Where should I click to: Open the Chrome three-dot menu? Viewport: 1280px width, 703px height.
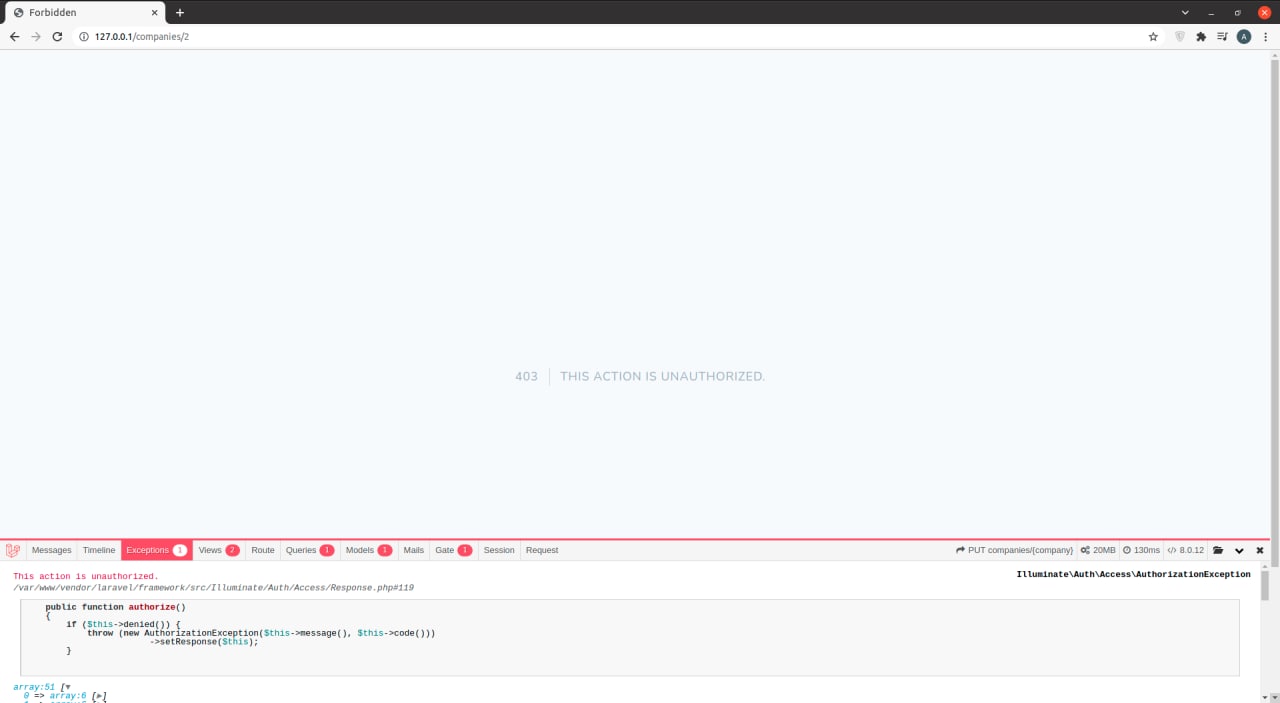tap(1265, 36)
